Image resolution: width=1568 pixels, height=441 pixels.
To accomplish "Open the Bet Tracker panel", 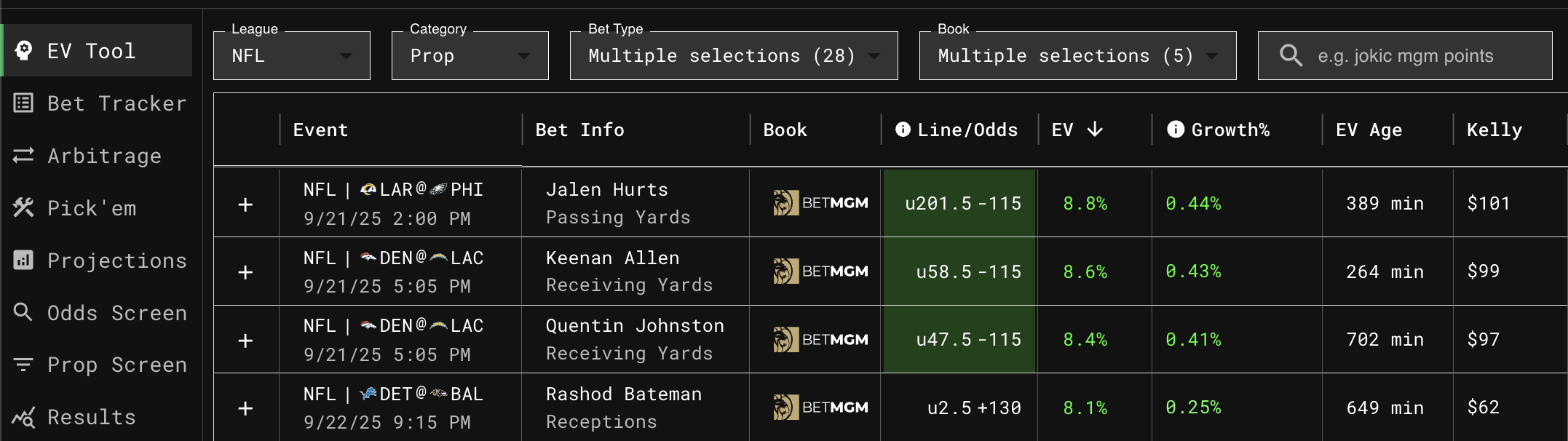I will click(x=23, y=103).
